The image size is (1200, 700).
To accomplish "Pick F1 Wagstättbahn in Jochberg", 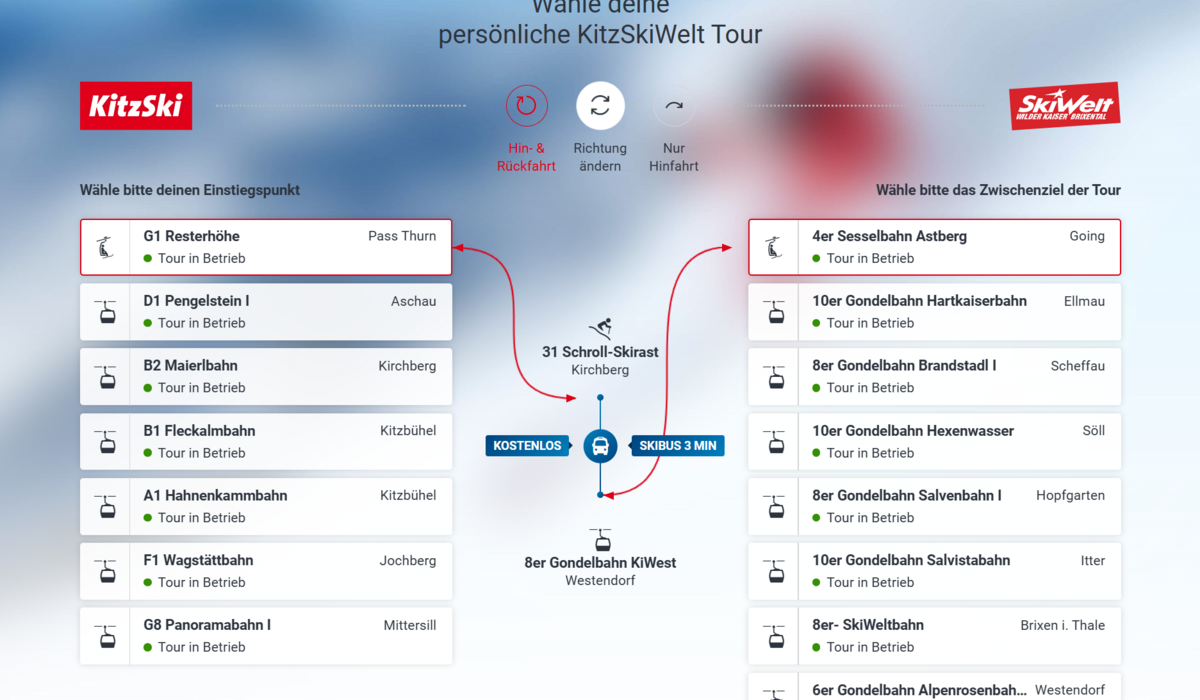I will pos(290,571).
